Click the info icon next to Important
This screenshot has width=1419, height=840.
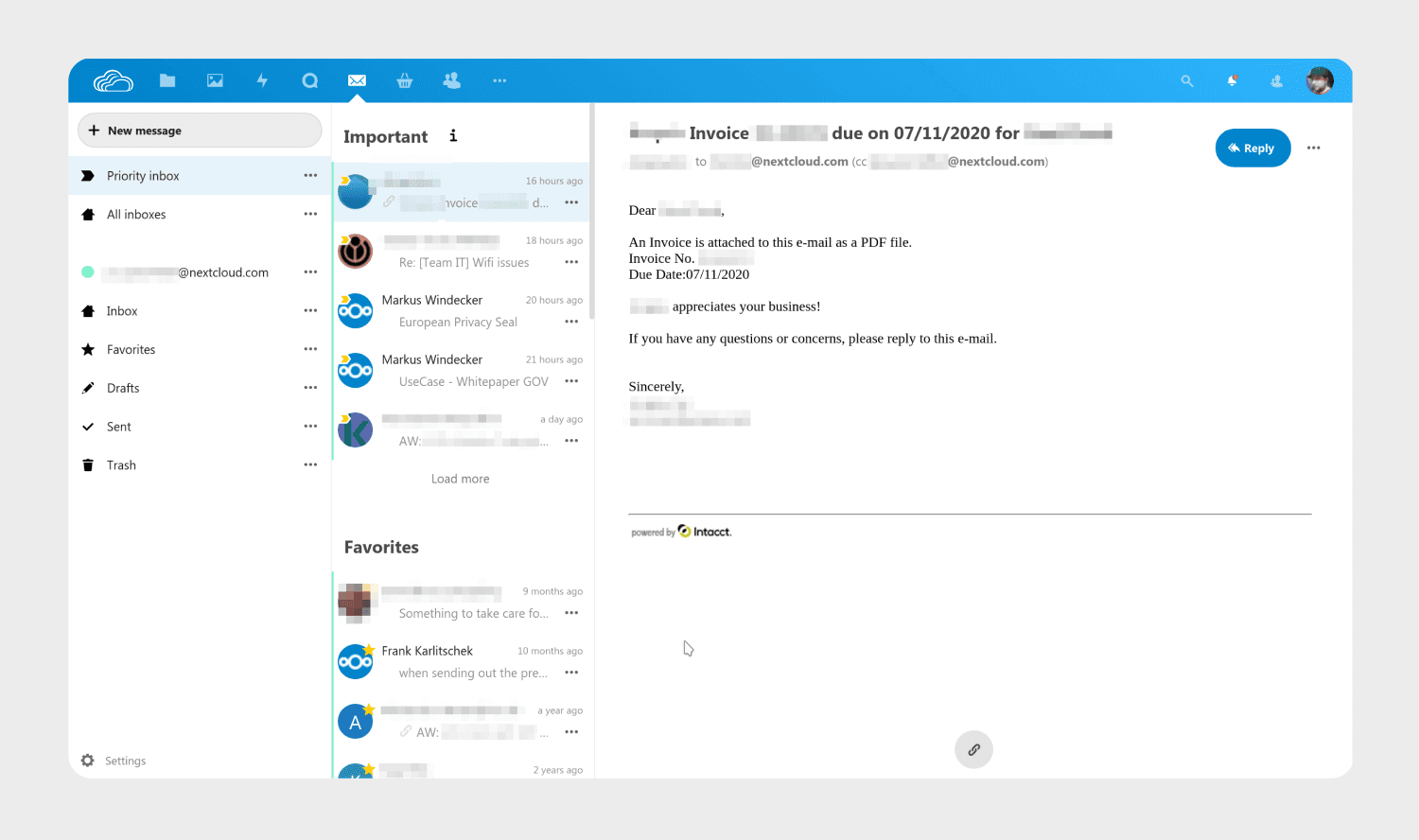point(452,136)
